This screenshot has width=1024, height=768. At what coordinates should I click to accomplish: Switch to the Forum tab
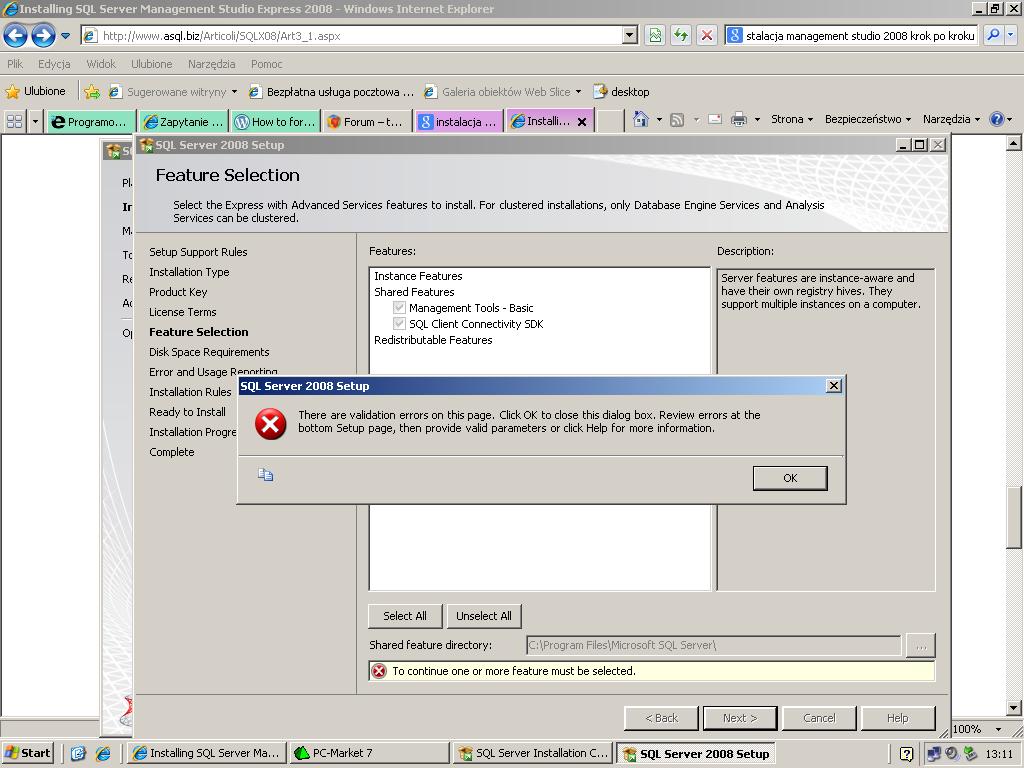(366, 121)
